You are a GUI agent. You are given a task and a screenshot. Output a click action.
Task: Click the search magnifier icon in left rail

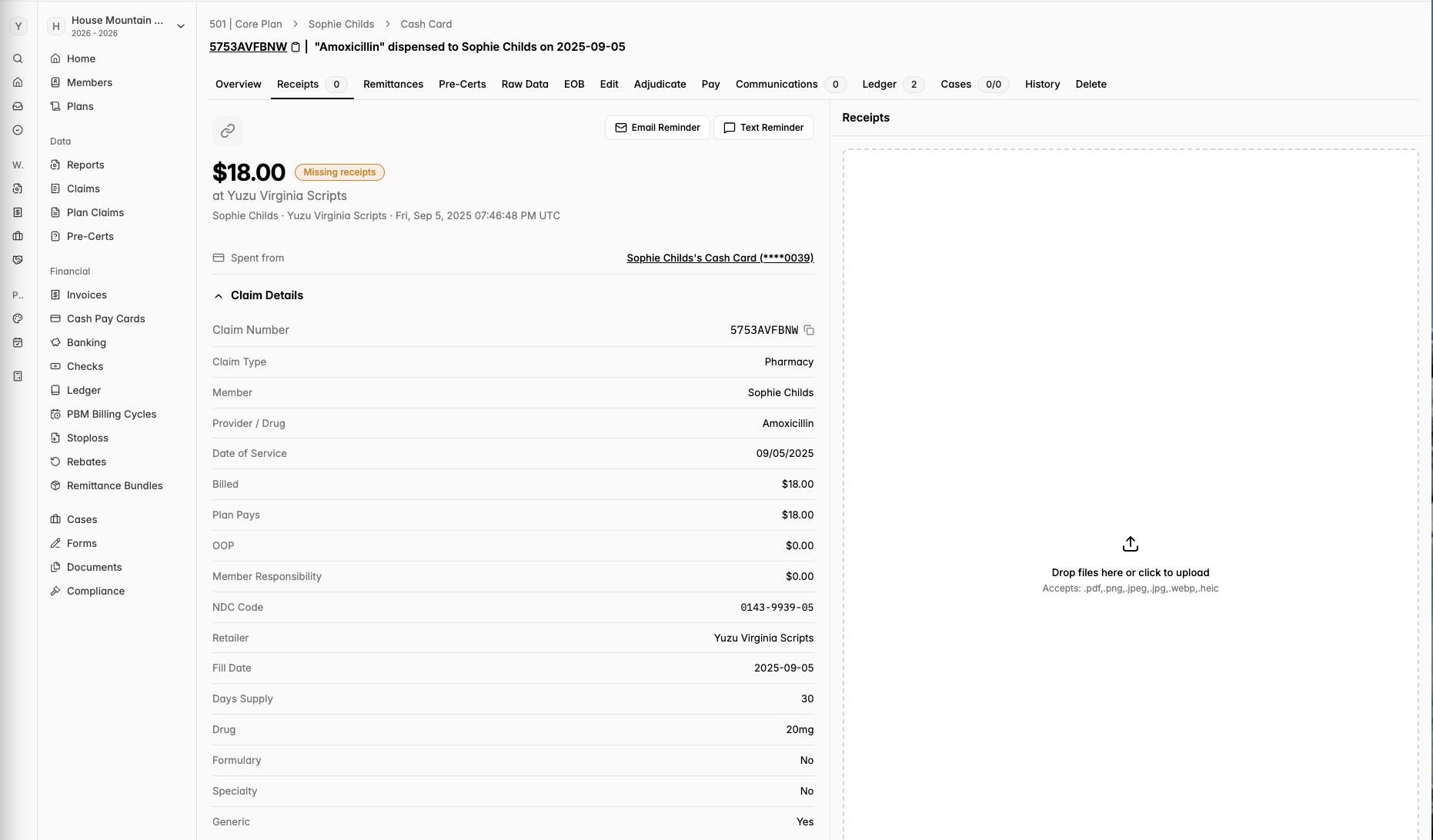pyautogui.click(x=18, y=58)
